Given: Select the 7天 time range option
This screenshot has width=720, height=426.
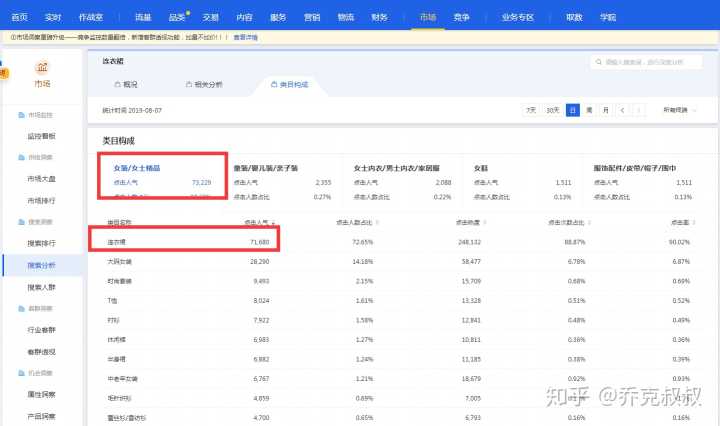Looking at the screenshot, I should 531,110.
